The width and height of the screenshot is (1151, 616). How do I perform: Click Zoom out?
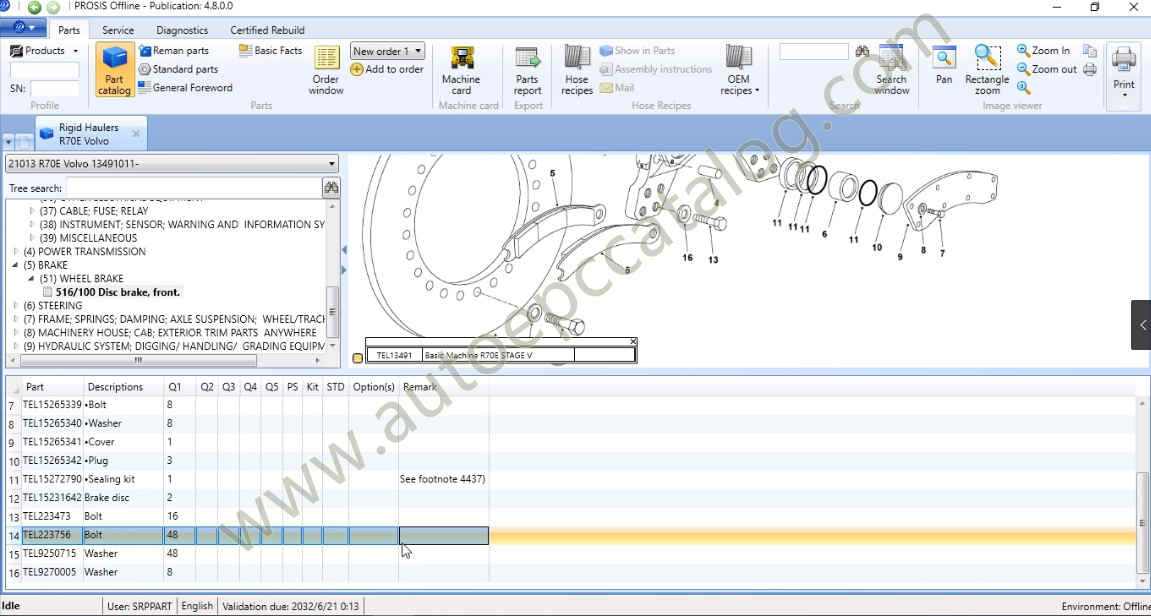[1047, 69]
